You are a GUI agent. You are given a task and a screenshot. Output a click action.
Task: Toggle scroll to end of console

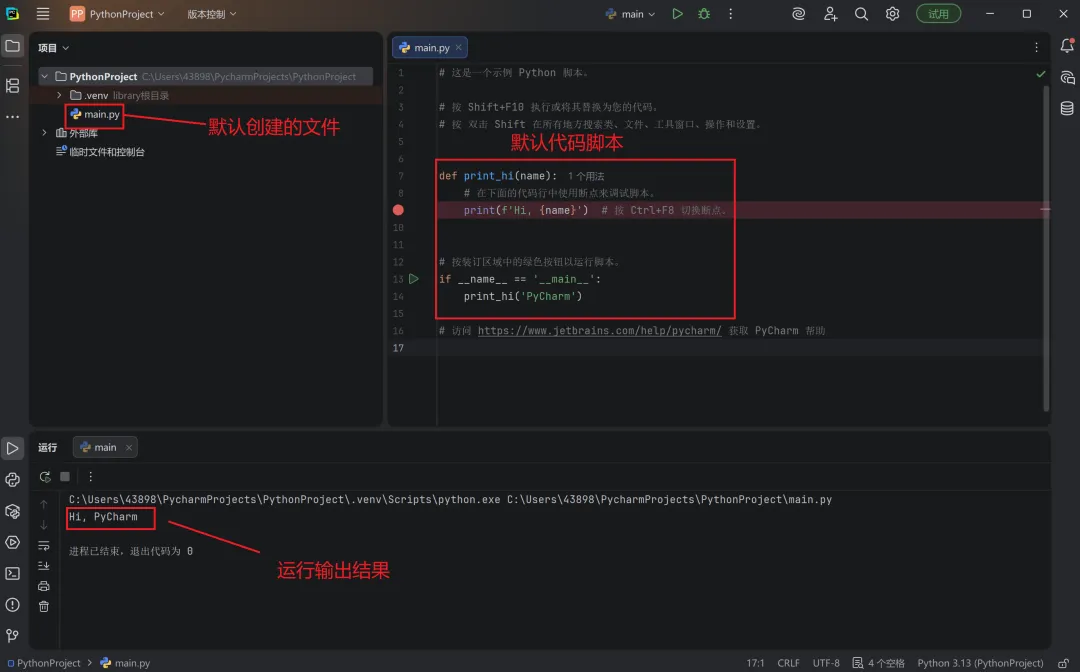tap(43, 565)
